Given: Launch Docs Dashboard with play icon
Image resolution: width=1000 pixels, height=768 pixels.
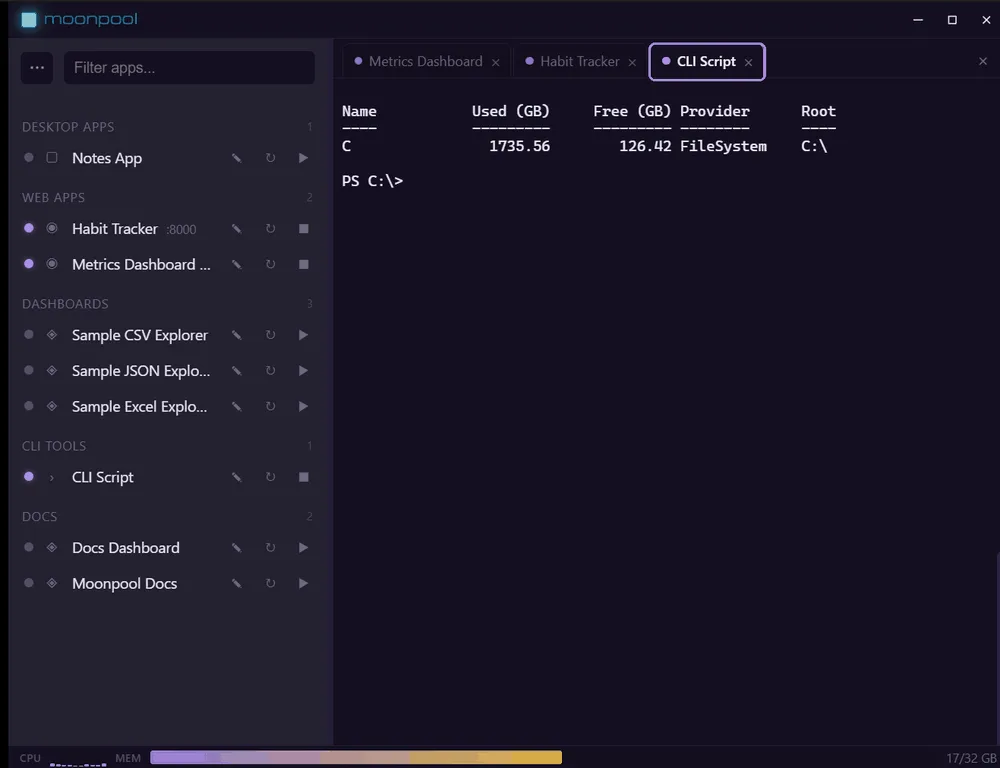Looking at the screenshot, I should 304,548.
